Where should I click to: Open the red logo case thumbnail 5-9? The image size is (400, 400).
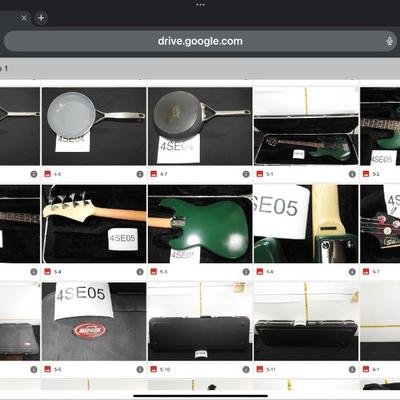(94, 322)
